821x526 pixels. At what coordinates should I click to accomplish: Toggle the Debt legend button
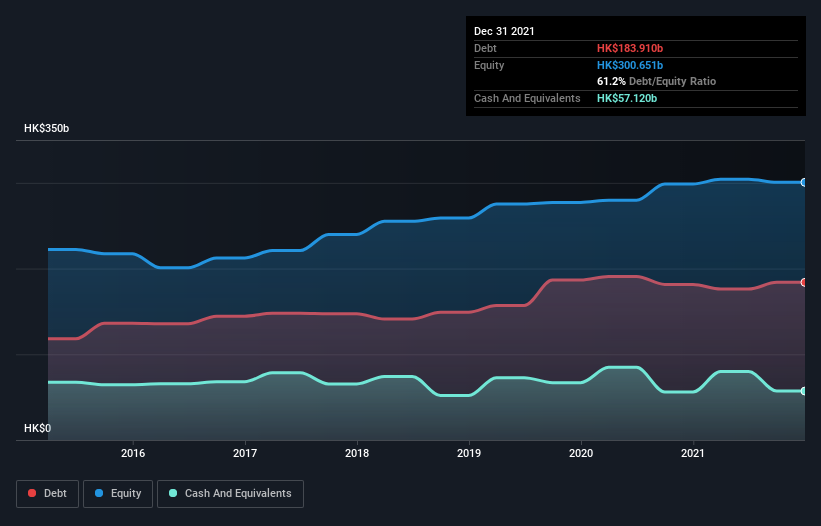point(48,494)
